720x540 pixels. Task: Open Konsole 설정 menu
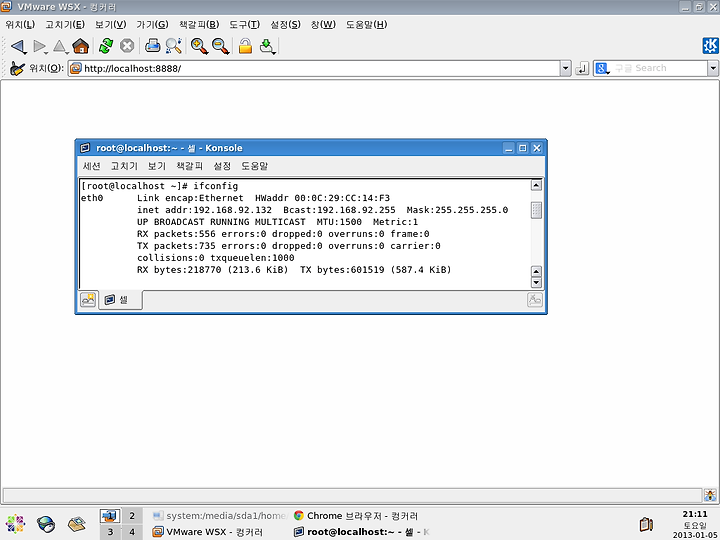[222, 166]
